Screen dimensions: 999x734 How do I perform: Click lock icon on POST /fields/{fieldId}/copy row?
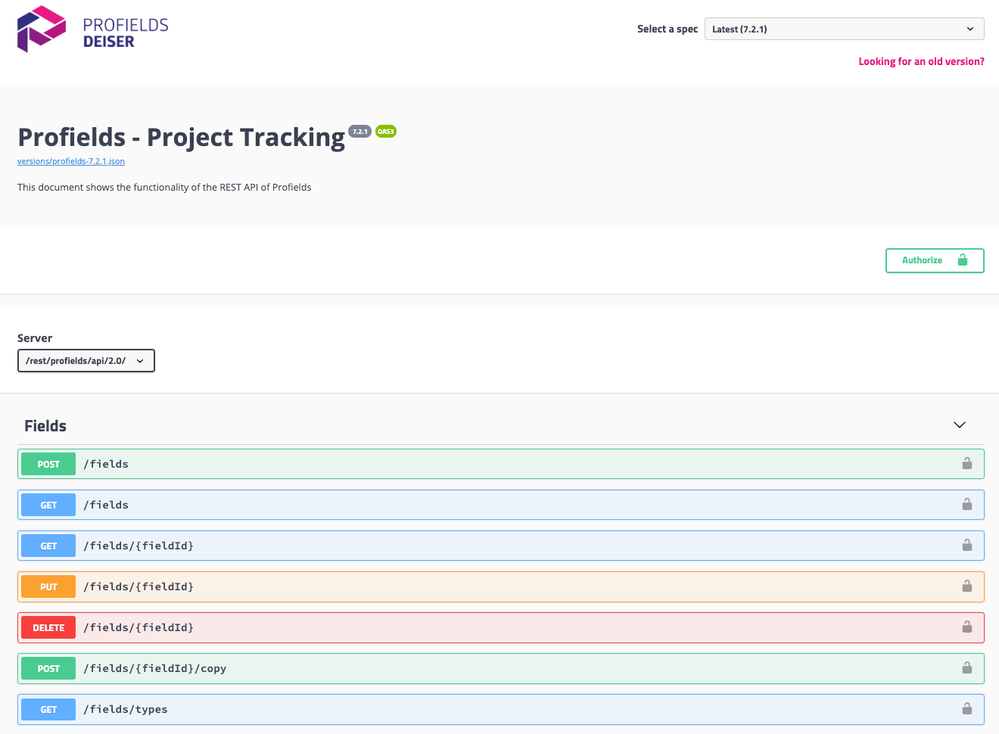[x=967, y=668]
